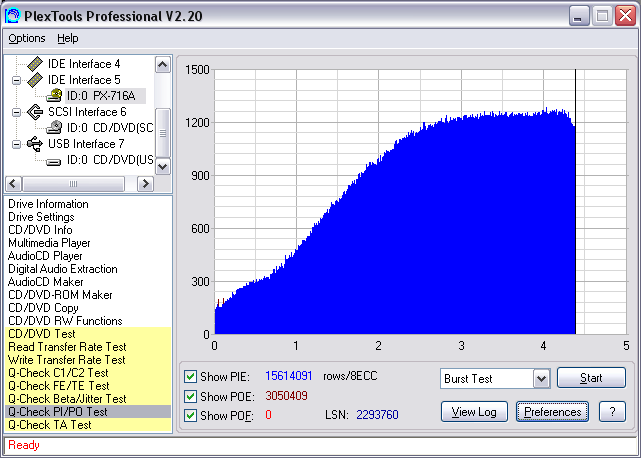
Task: Select ID:0 CD/DVD under USB Interface 7
Action: tap(110, 160)
